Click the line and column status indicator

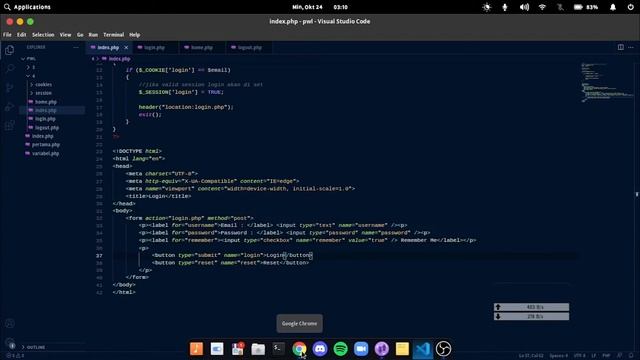(x=531, y=356)
